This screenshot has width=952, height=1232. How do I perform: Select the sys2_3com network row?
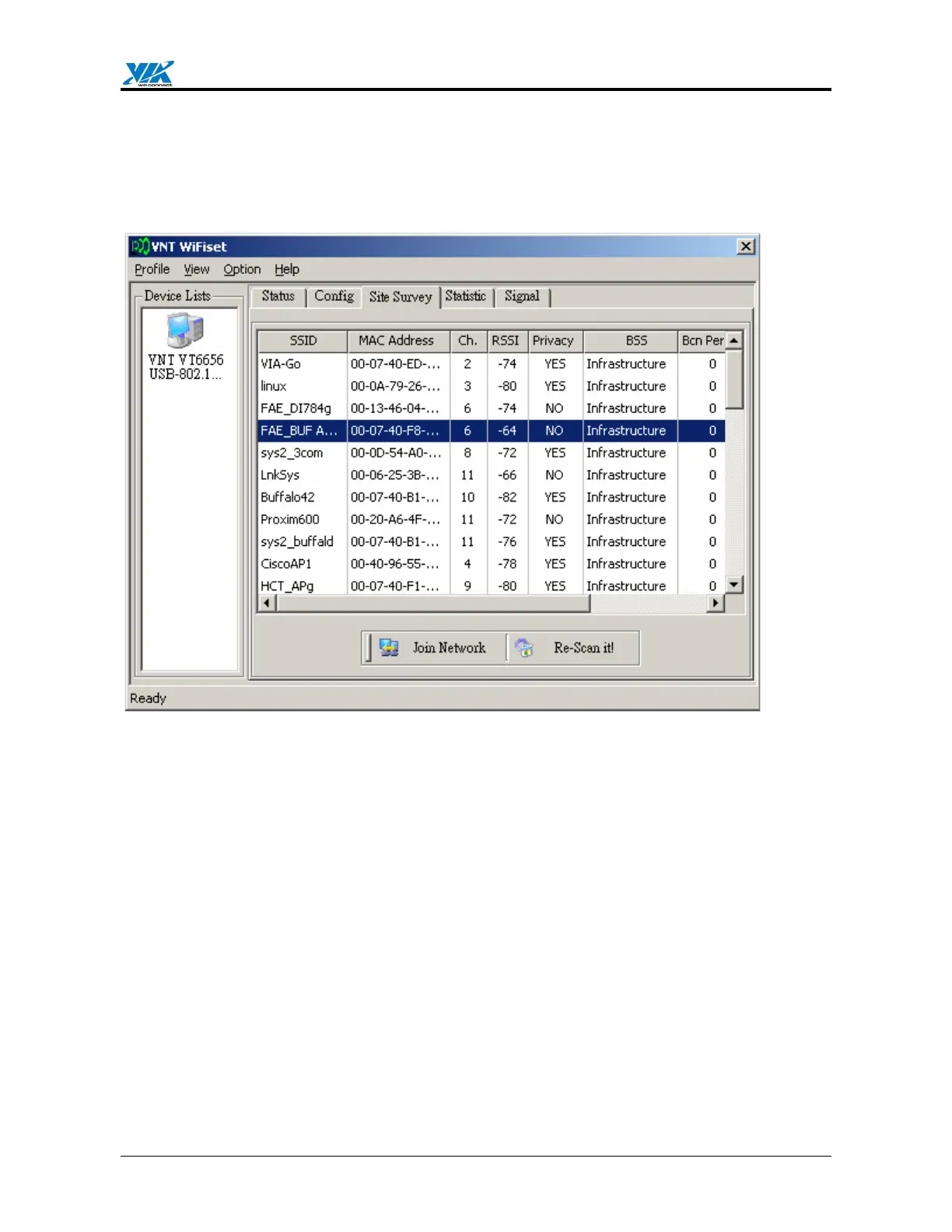pyautogui.click(x=492, y=453)
